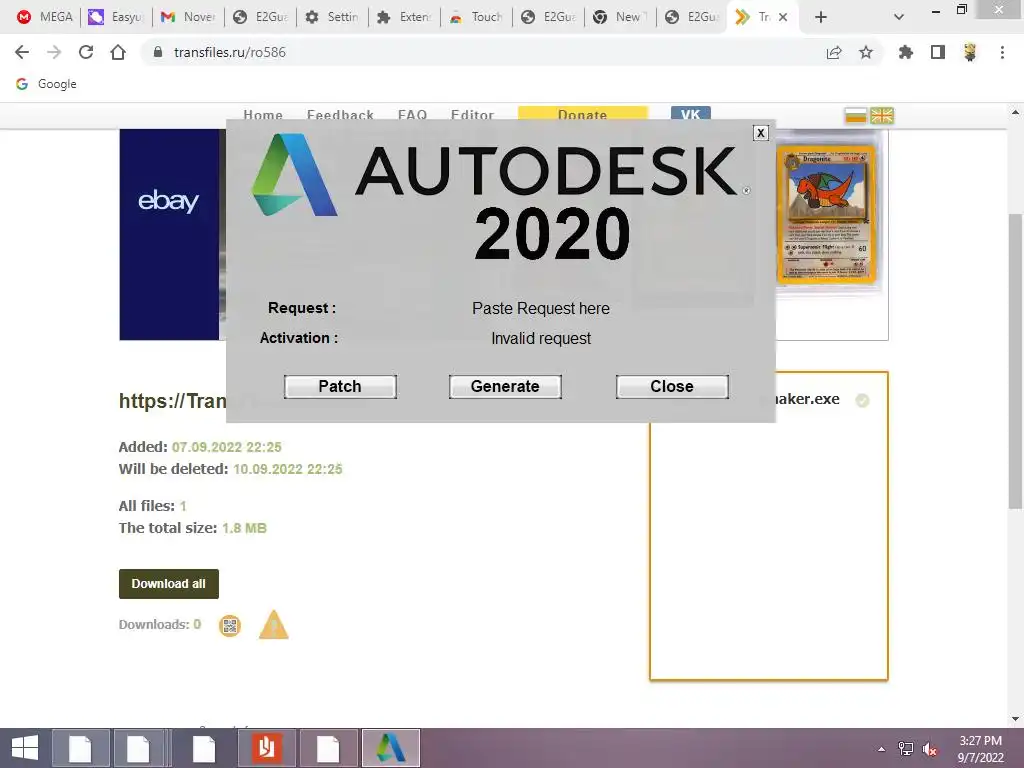Click the yellow Donate button
The width and height of the screenshot is (1024, 768).
click(583, 114)
